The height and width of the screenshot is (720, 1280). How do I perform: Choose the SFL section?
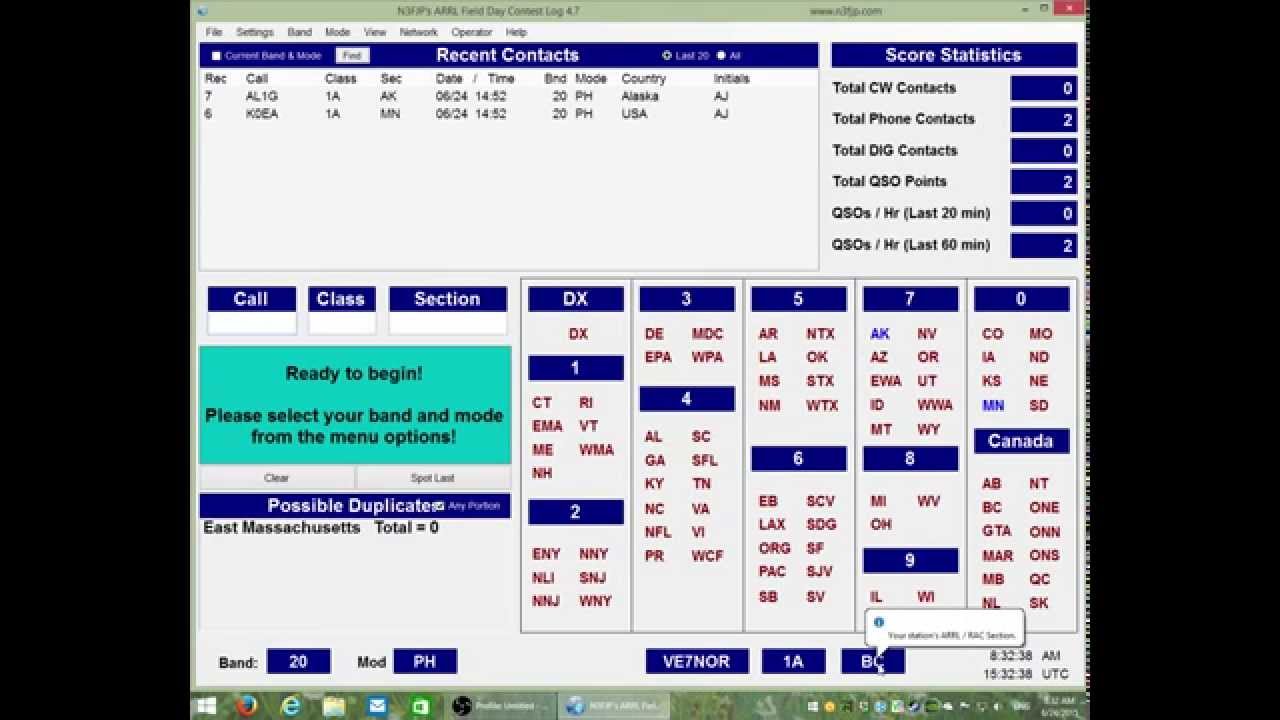[x=704, y=461]
